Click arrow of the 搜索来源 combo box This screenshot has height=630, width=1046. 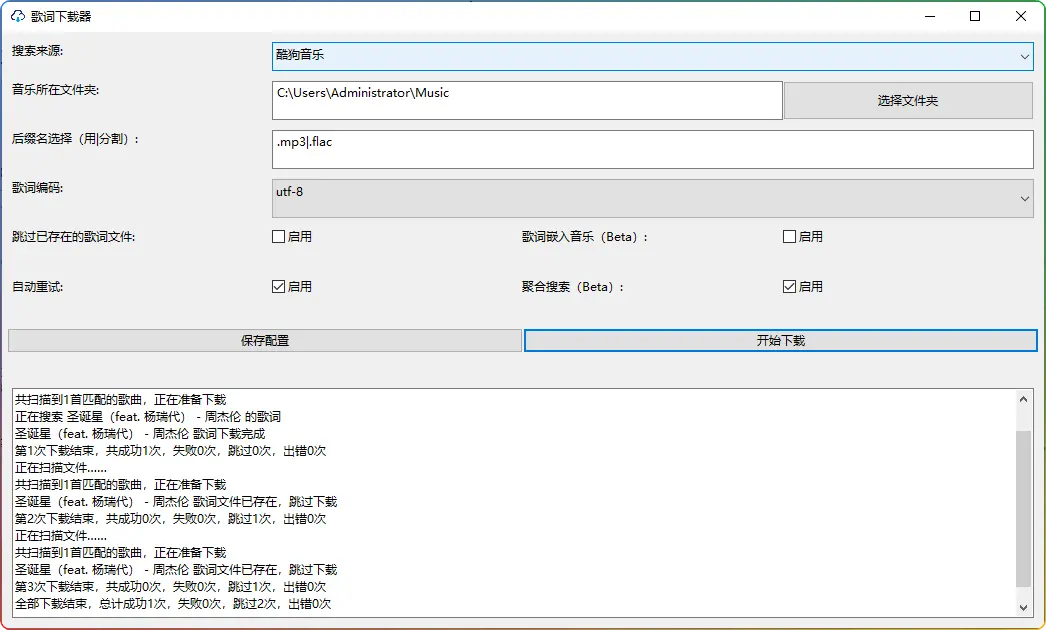click(1025, 57)
